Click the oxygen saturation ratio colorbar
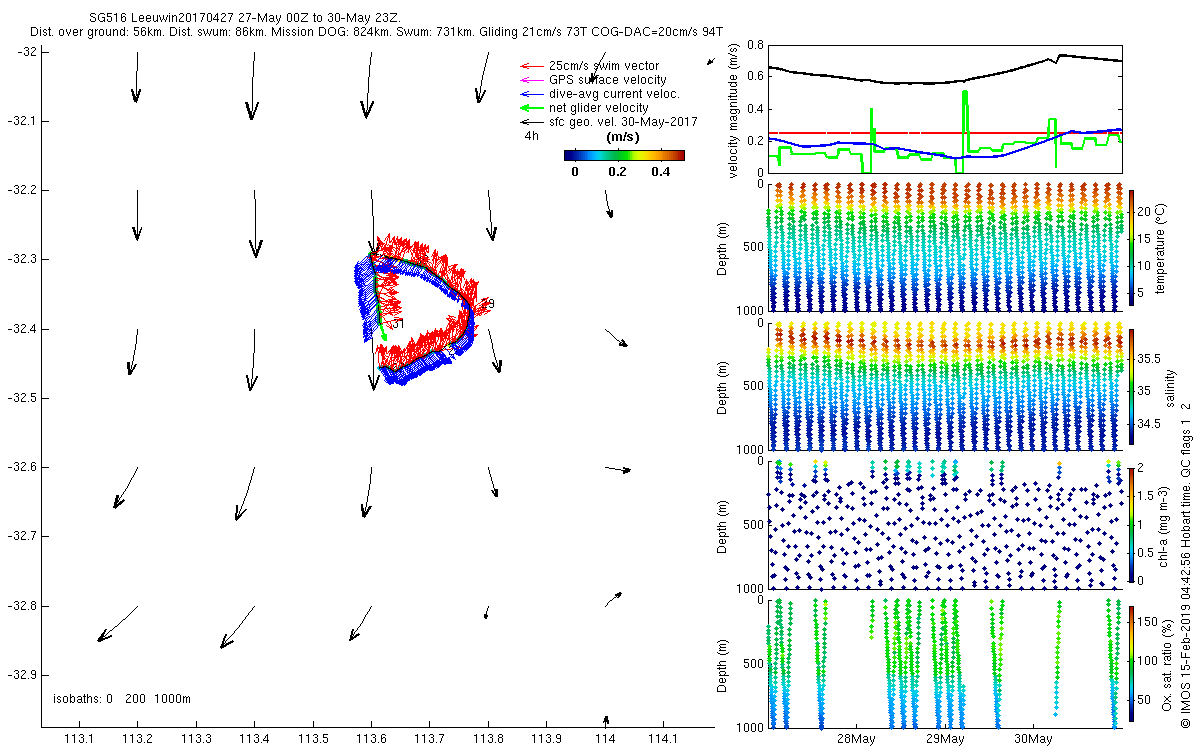Viewport: 1200px width, 750px height. [x=1132, y=663]
